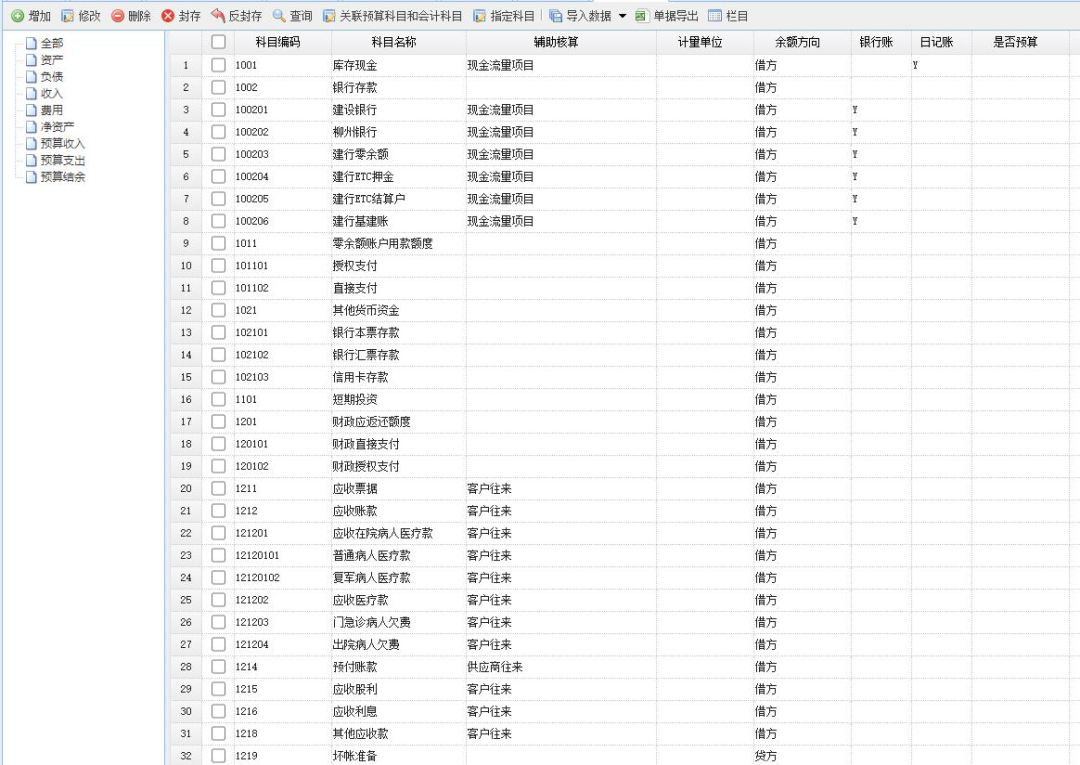Click the 日记账 Y cell of row 1001
The height and width of the screenshot is (765, 1080).
(941, 65)
